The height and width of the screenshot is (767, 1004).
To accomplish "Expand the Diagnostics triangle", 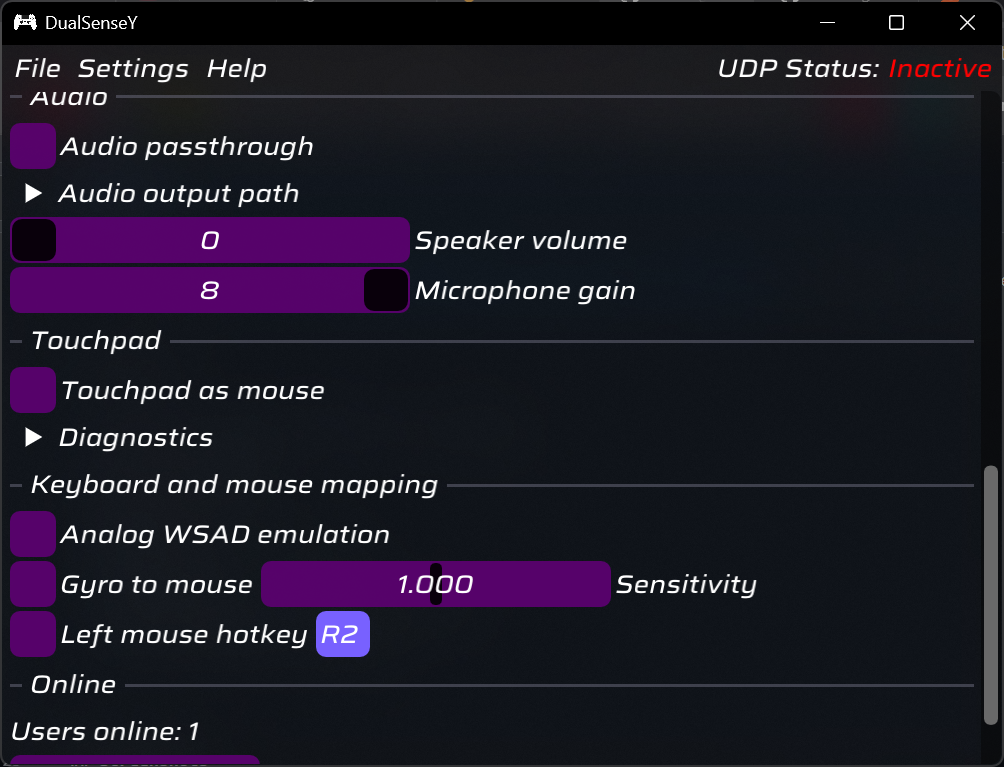I will (34, 437).
